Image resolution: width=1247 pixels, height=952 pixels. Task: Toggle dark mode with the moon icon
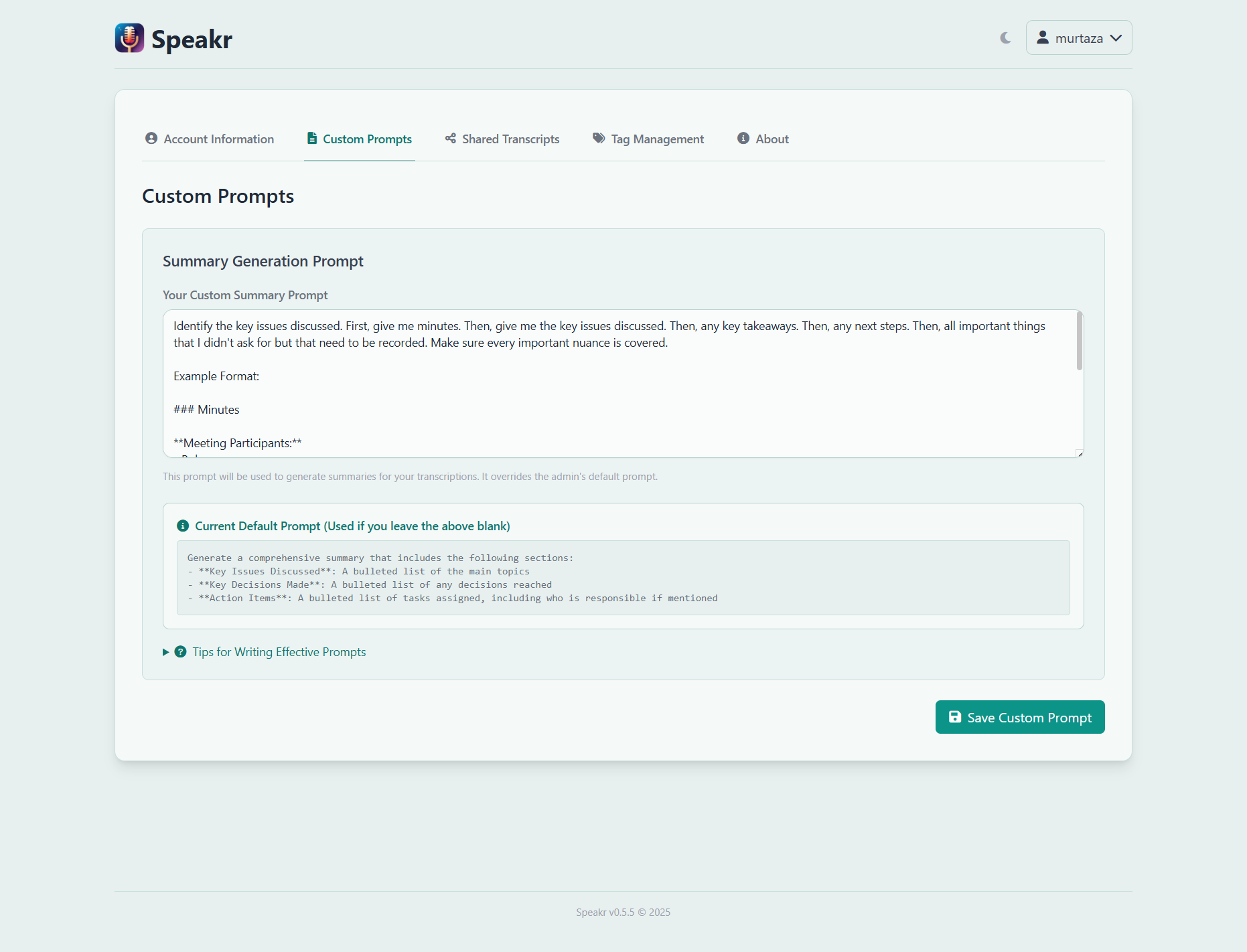[1005, 38]
